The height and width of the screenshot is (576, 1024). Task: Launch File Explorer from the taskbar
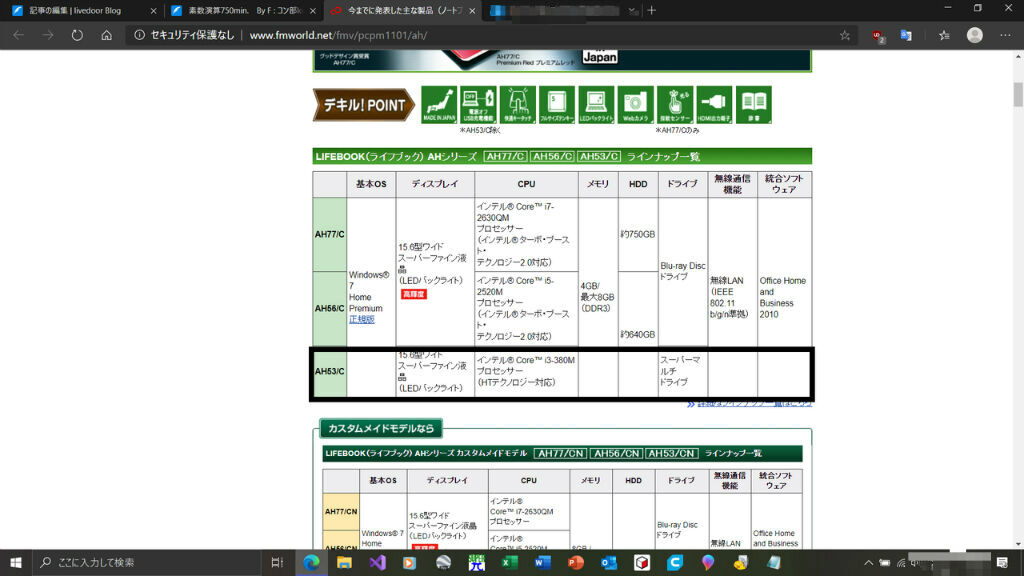tap(344, 562)
